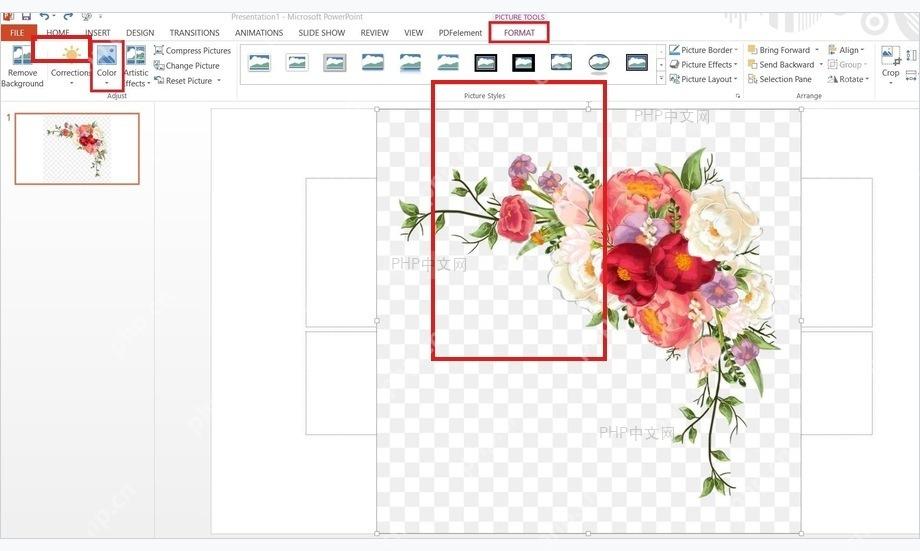Apply the last Compound Frame Black style
This screenshot has width=920, height=551.
coord(637,62)
